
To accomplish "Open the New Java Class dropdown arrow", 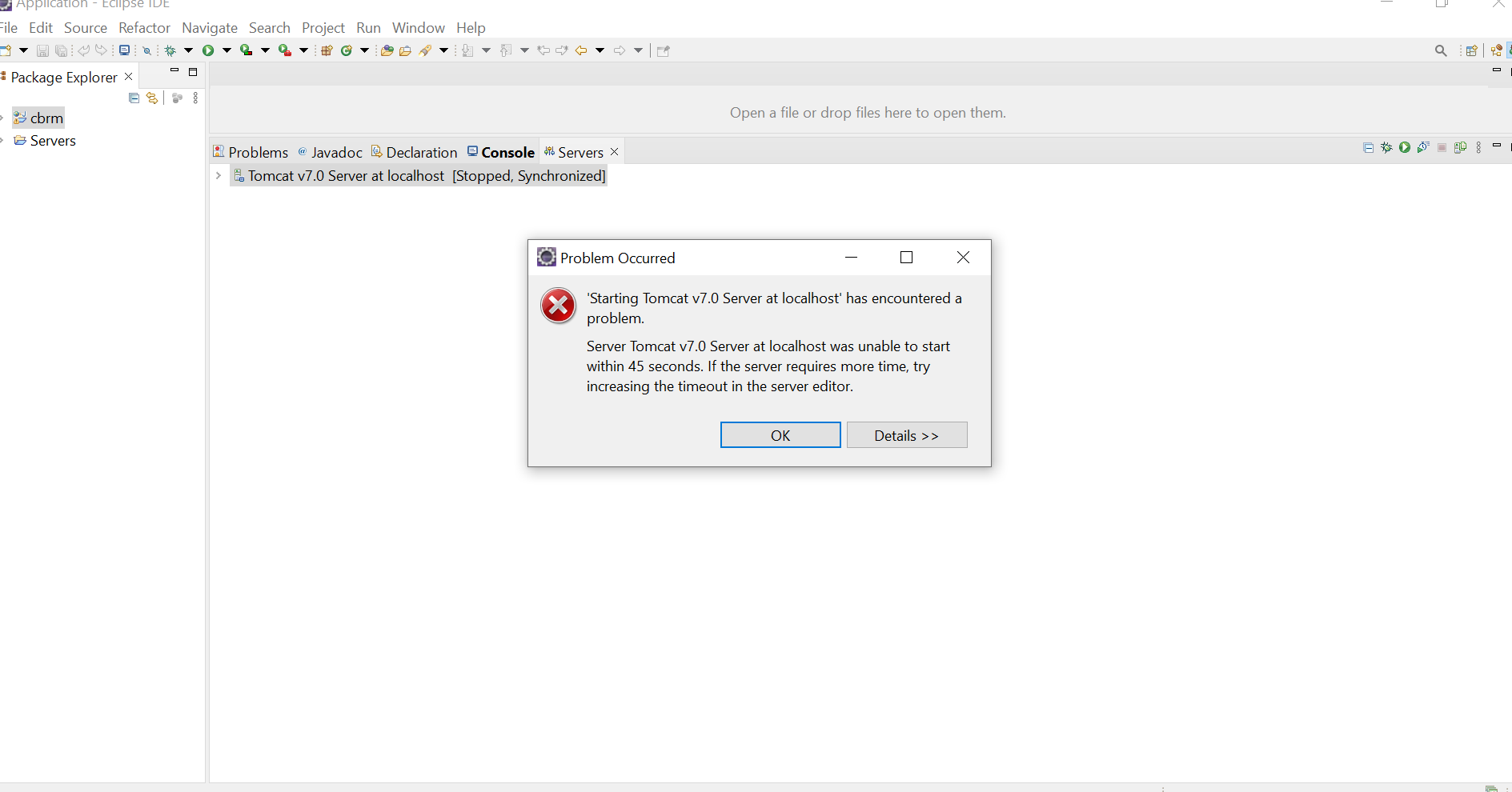I will [x=364, y=50].
